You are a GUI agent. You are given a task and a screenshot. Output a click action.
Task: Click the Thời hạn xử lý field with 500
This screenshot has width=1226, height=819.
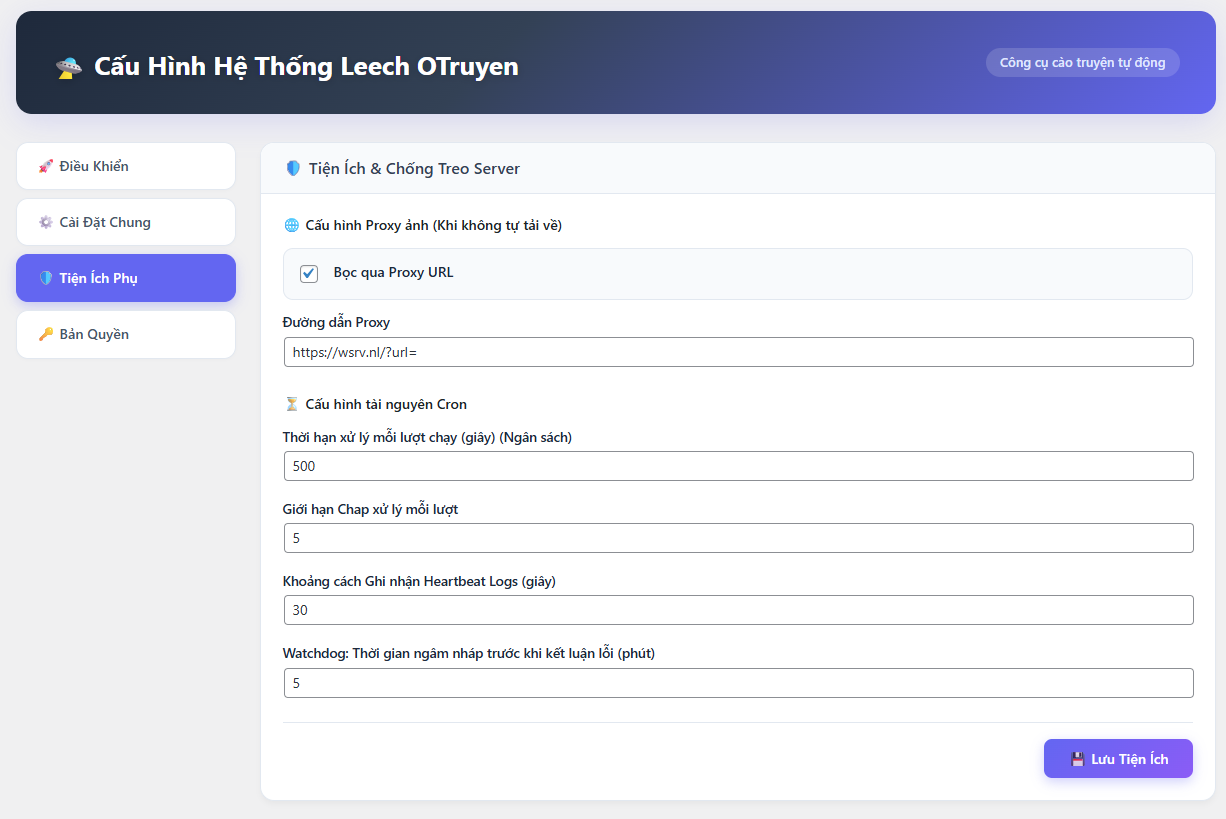pos(738,466)
